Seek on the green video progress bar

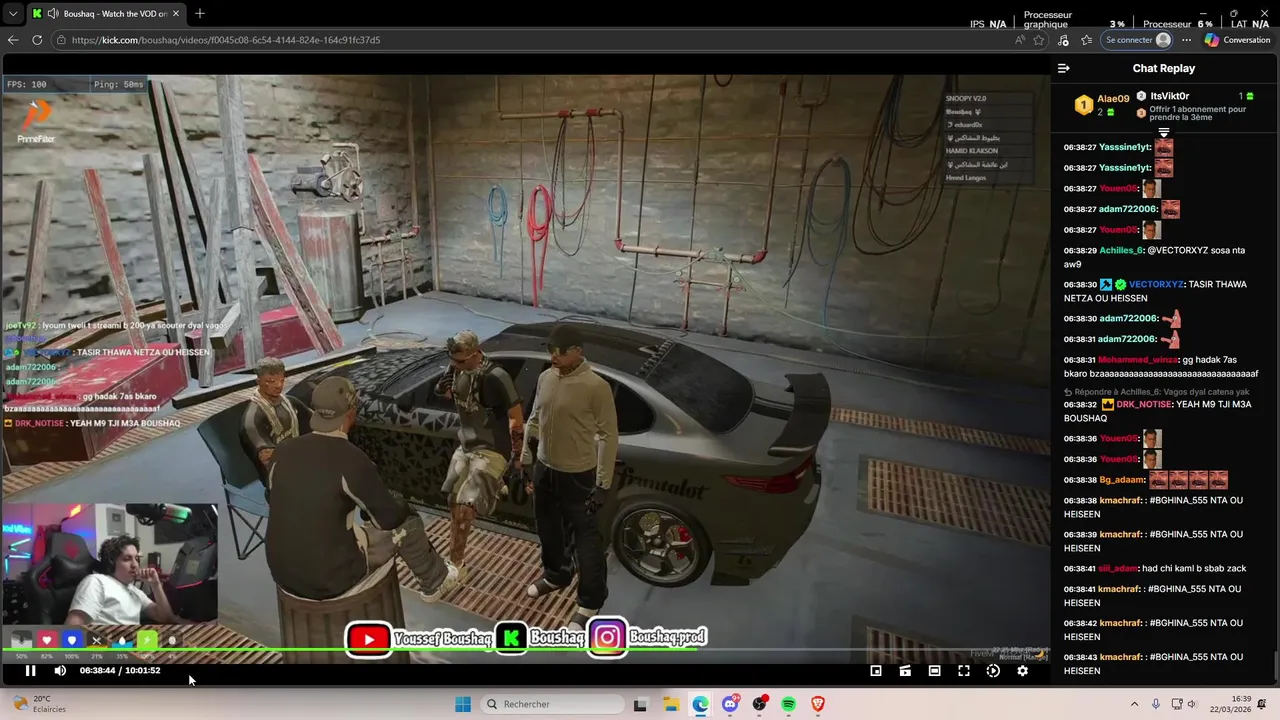(525, 651)
